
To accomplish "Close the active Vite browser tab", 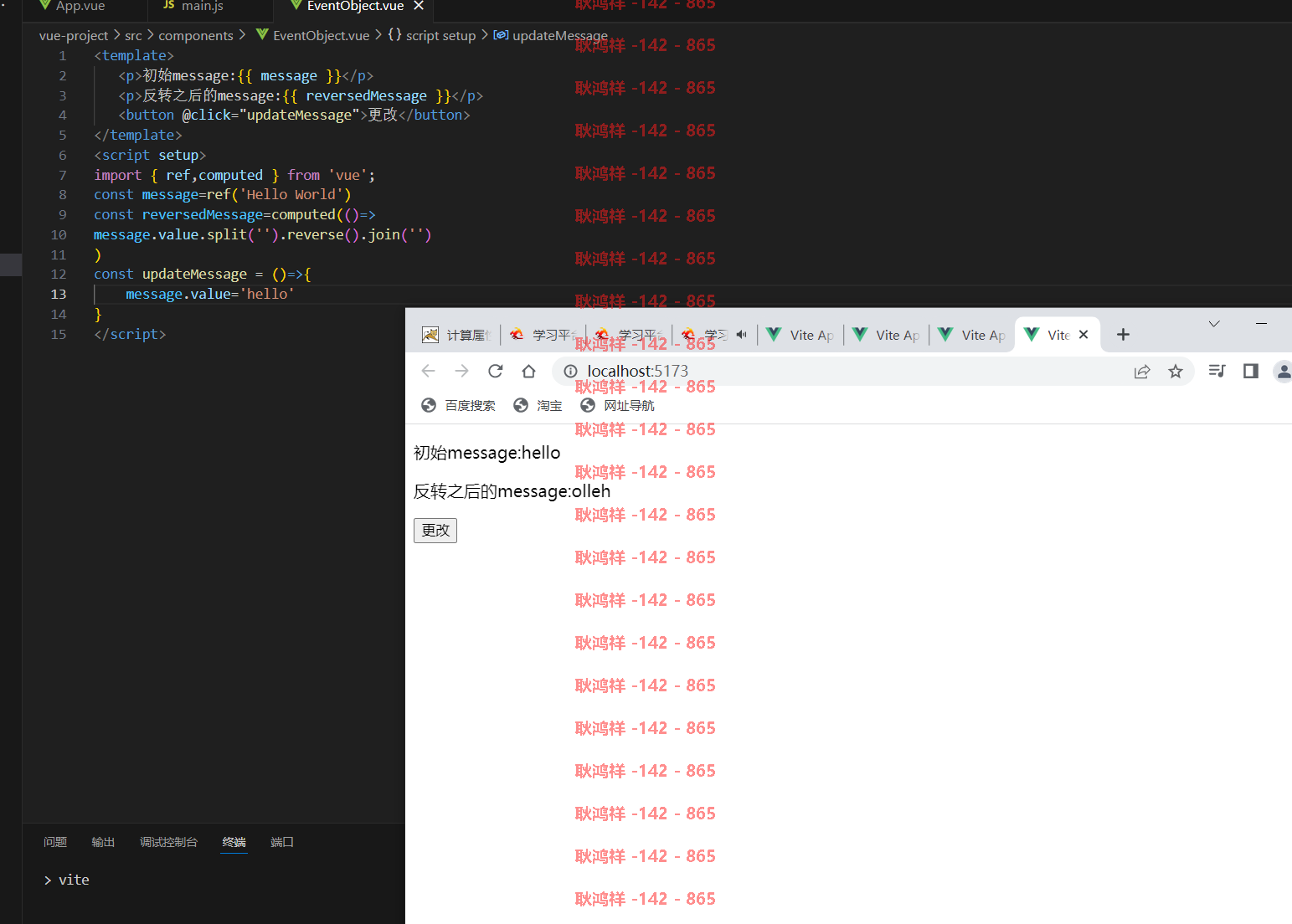I will click(x=1084, y=335).
